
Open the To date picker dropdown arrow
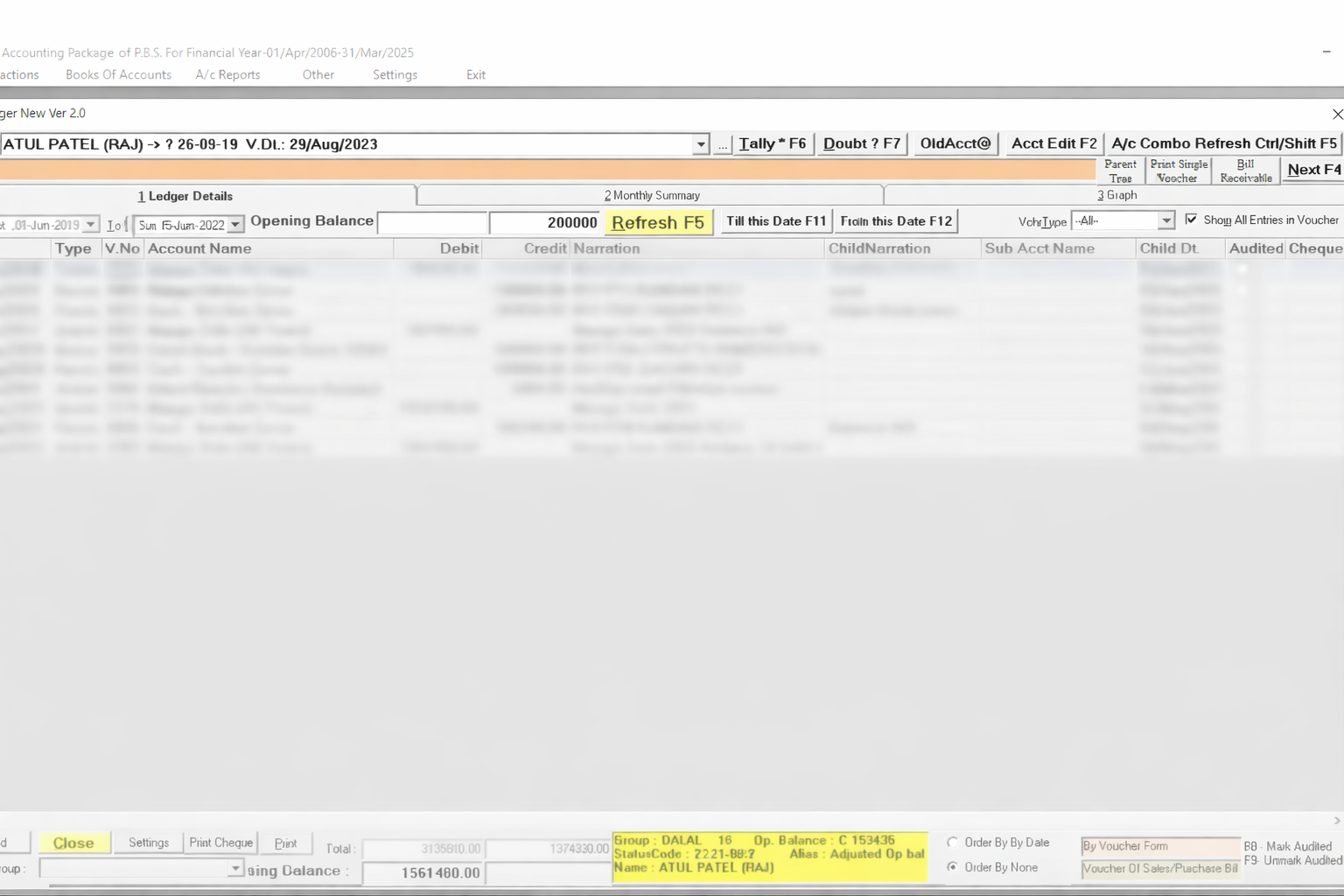pos(235,225)
